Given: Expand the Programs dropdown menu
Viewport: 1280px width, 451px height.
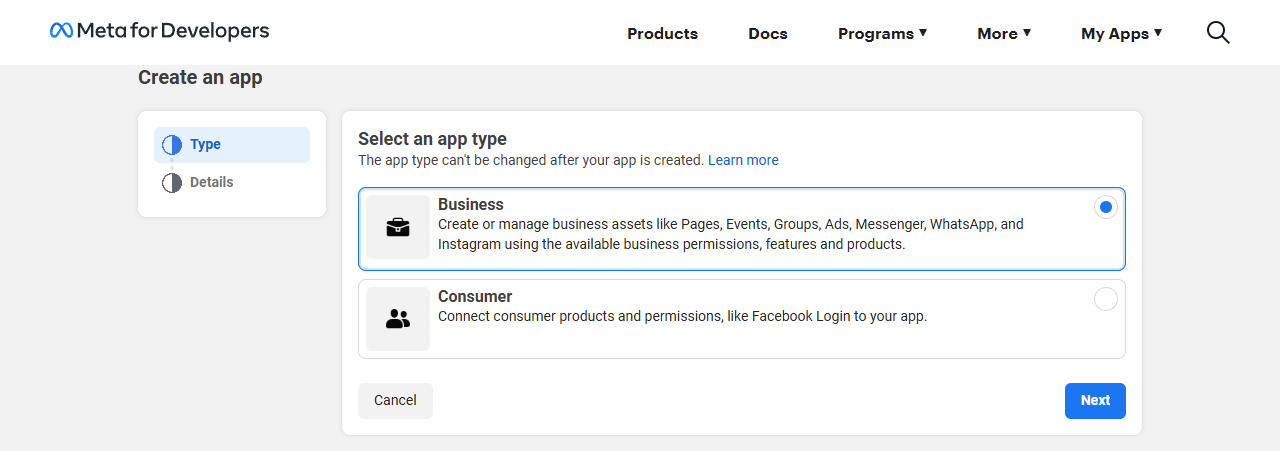Looking at the screenshot, I should tap(883, 33).
